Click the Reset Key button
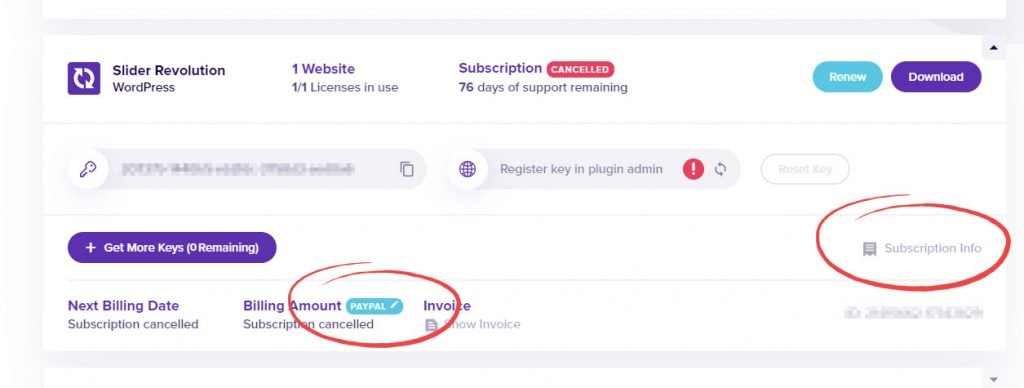The width and height of the screenshot is (1024, 388). 805,169
